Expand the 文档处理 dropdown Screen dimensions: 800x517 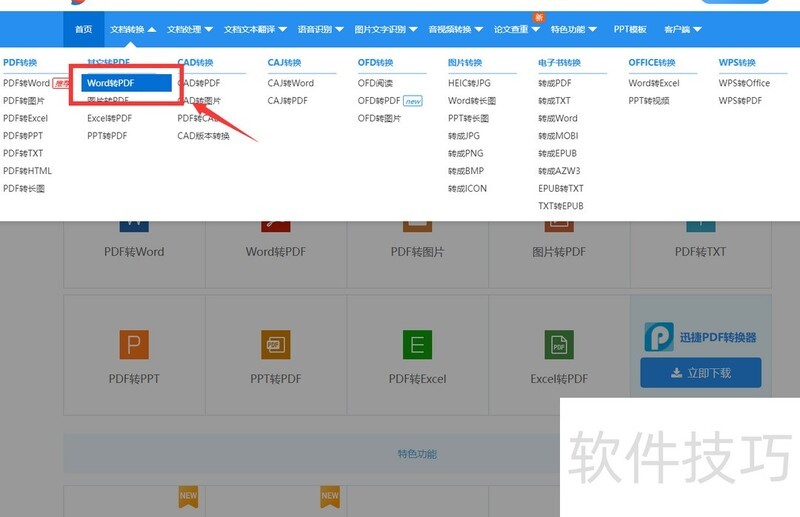coord(190,30)
